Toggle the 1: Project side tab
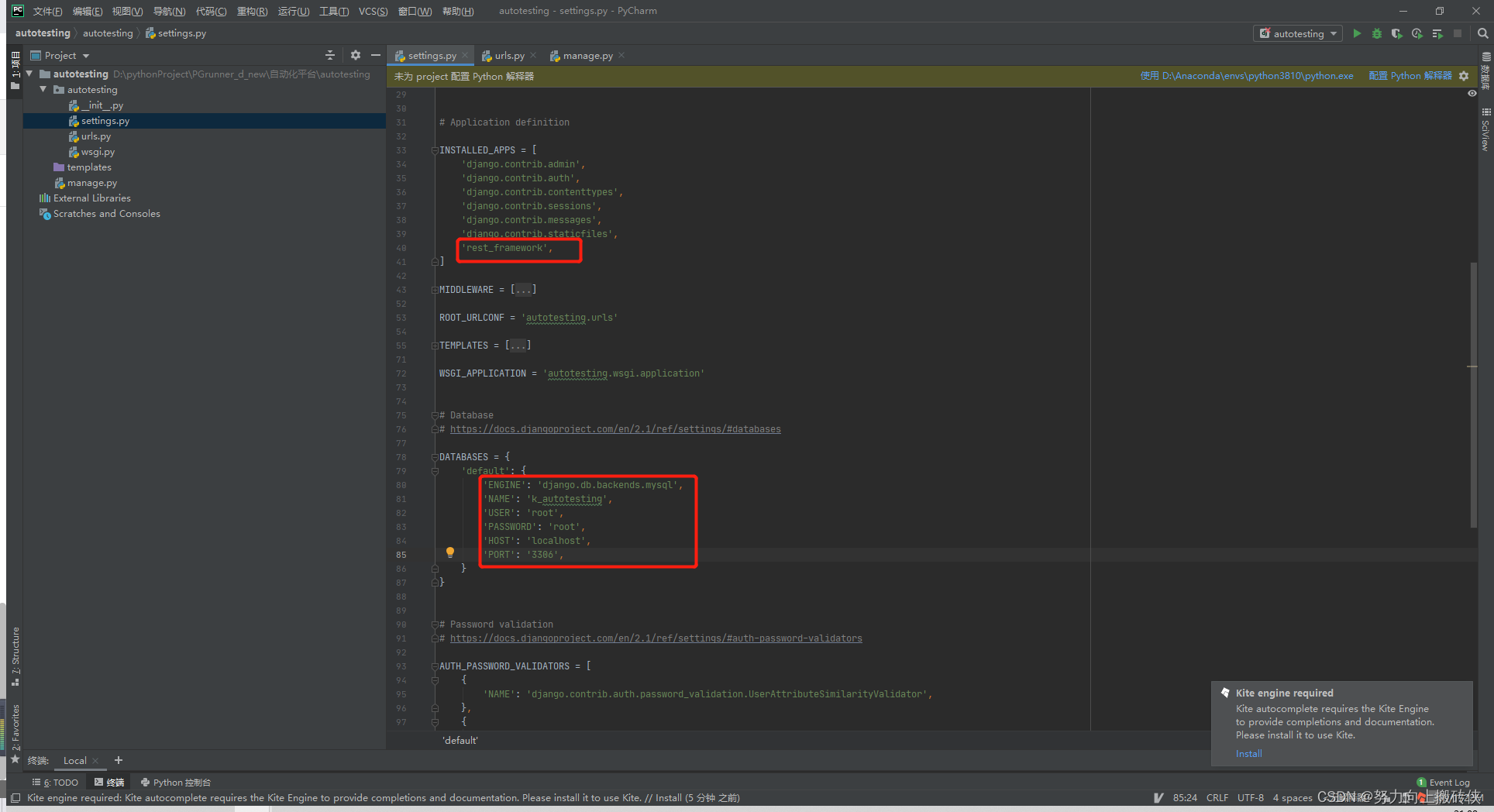This screenshot has width=1494, height=812. [x=15, y=71]
